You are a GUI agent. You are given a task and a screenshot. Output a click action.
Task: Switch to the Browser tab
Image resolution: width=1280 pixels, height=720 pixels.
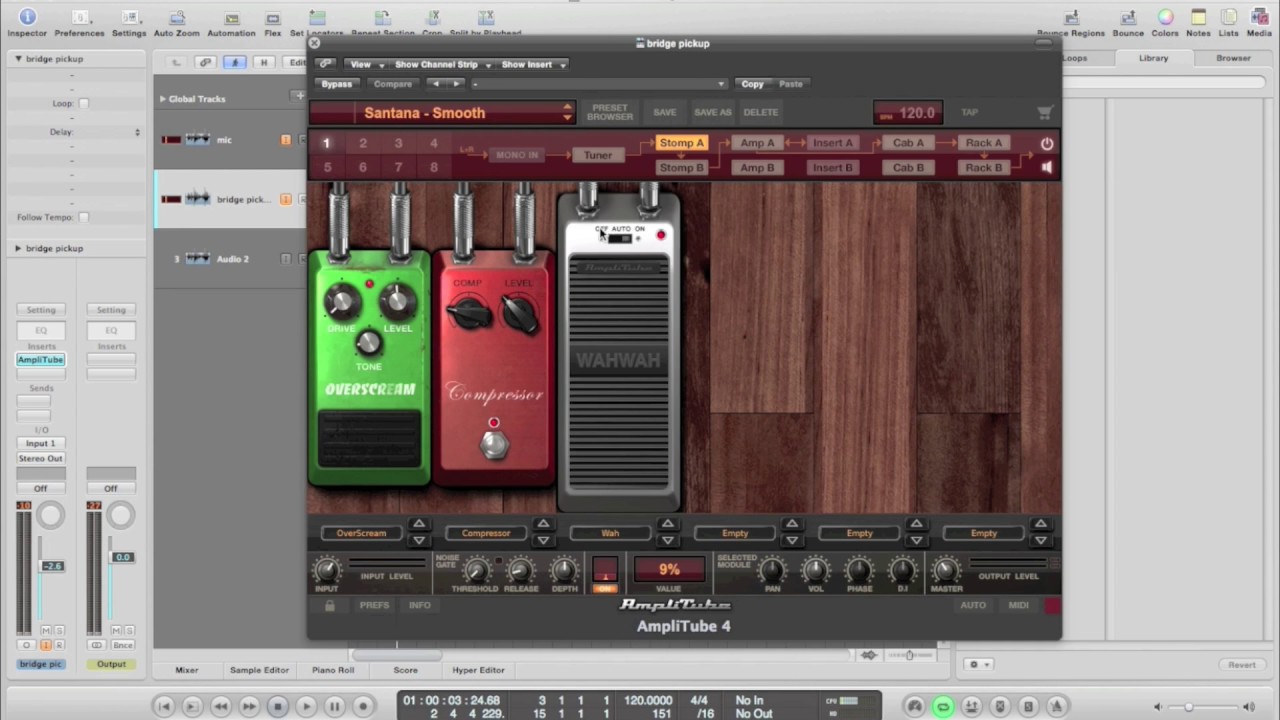[1233, 58]
